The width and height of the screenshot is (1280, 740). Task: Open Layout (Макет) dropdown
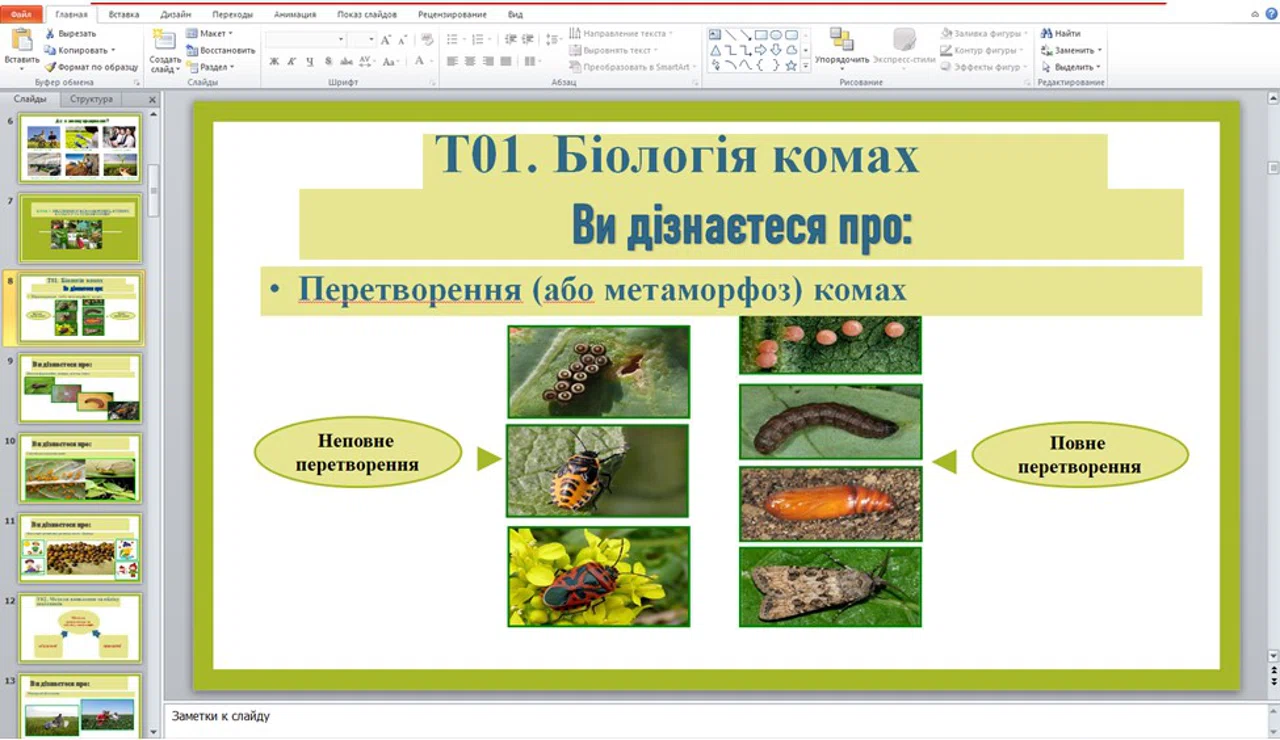pos(209,33)
